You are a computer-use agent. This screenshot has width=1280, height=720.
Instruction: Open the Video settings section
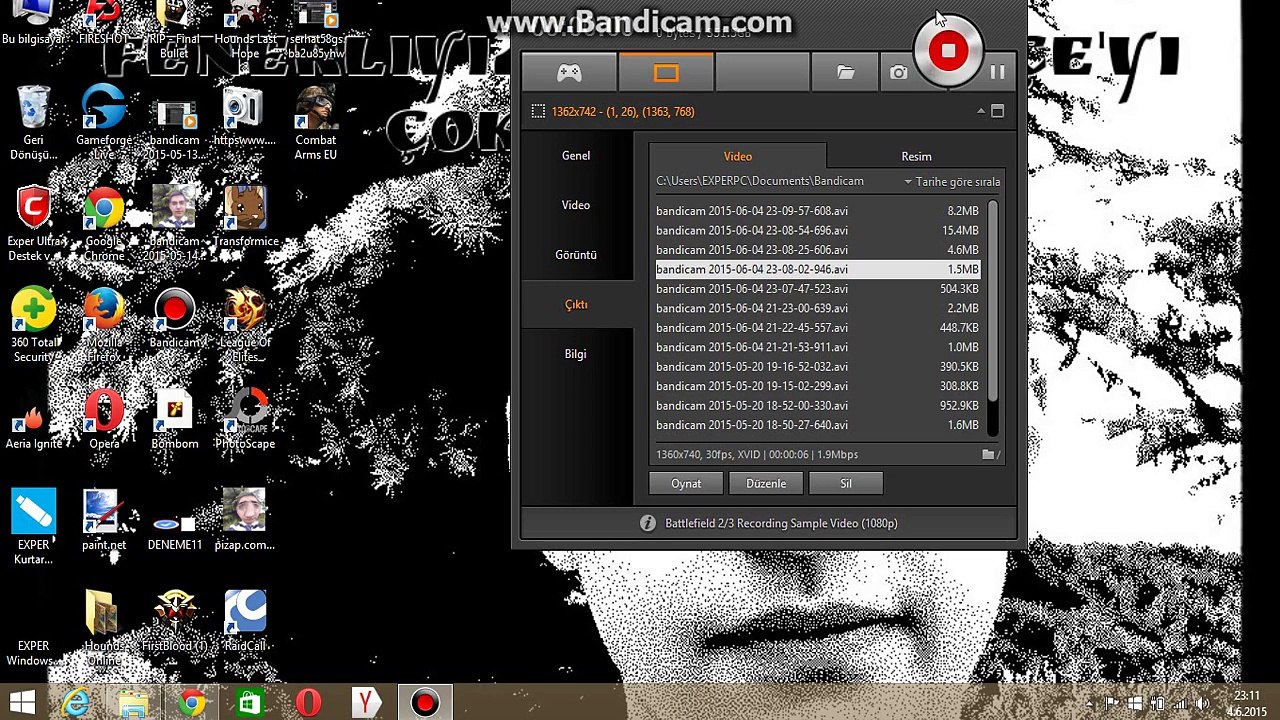[x=576, y=205]
